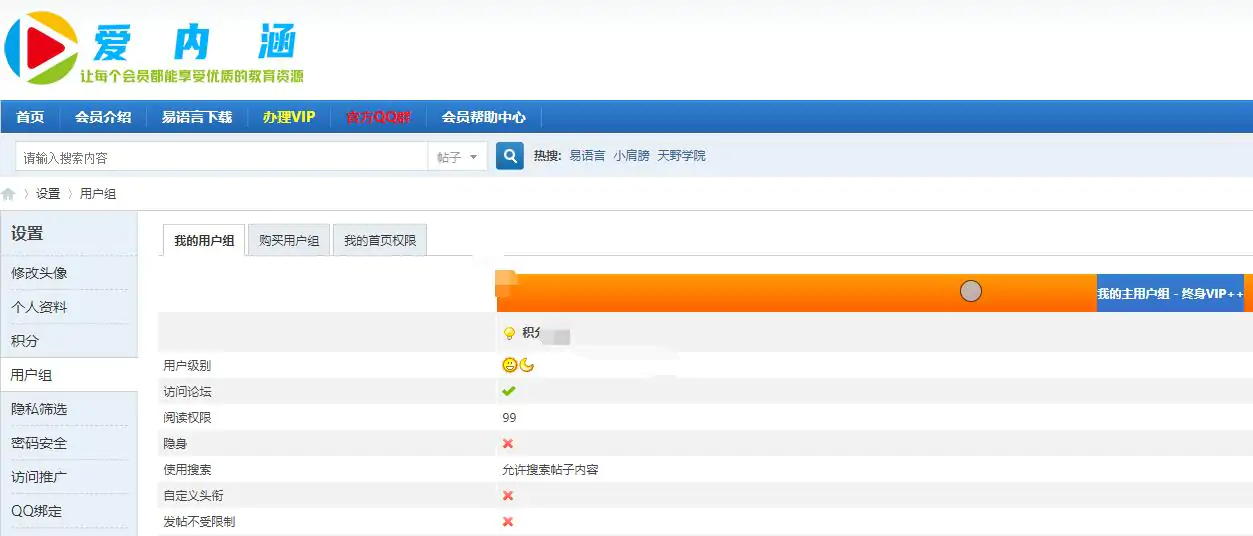Click the home breadcrumb icon
1253x536 pixels.
(x=8, y=194)
